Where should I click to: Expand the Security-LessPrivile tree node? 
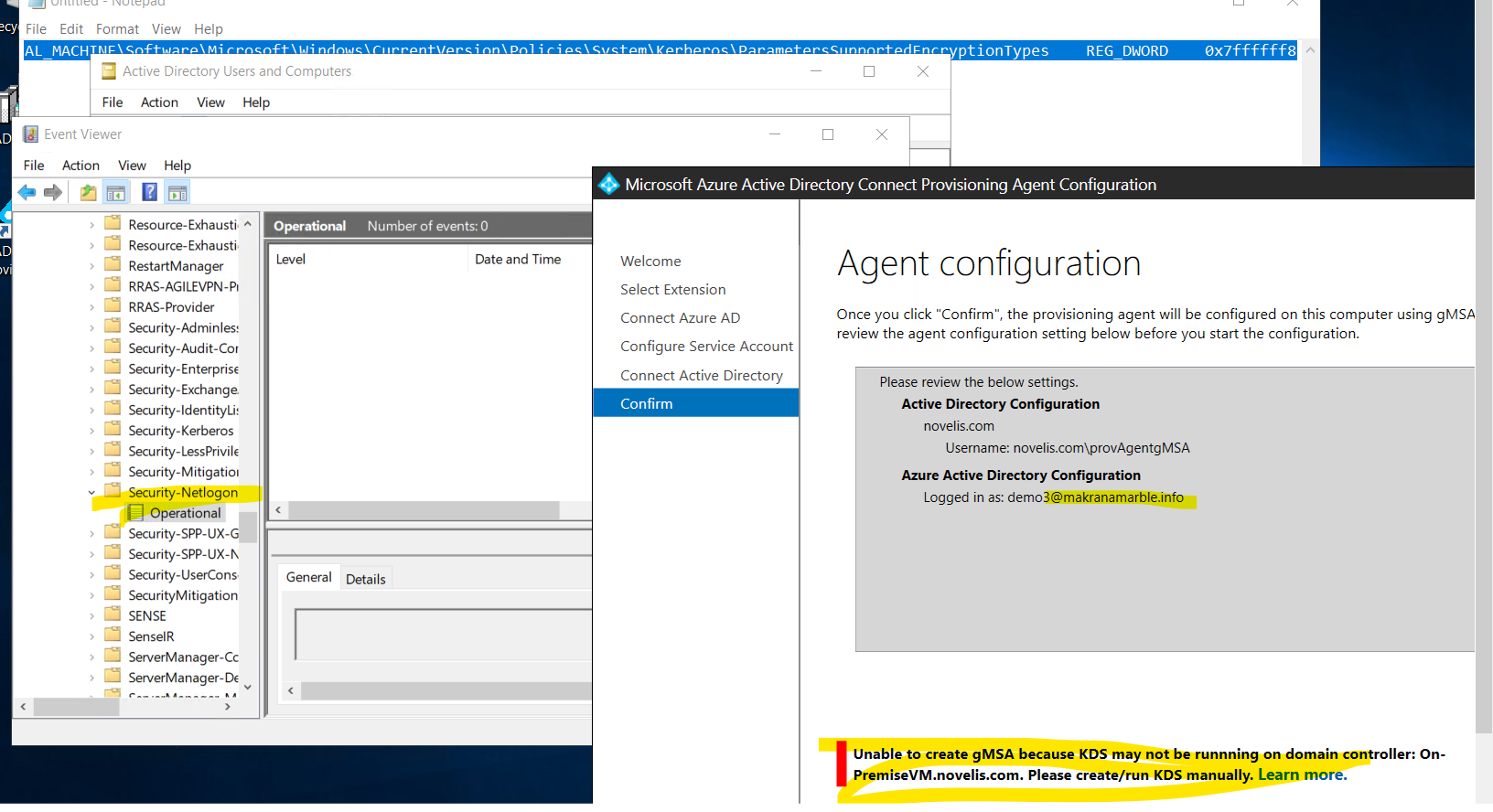(91, 452)
